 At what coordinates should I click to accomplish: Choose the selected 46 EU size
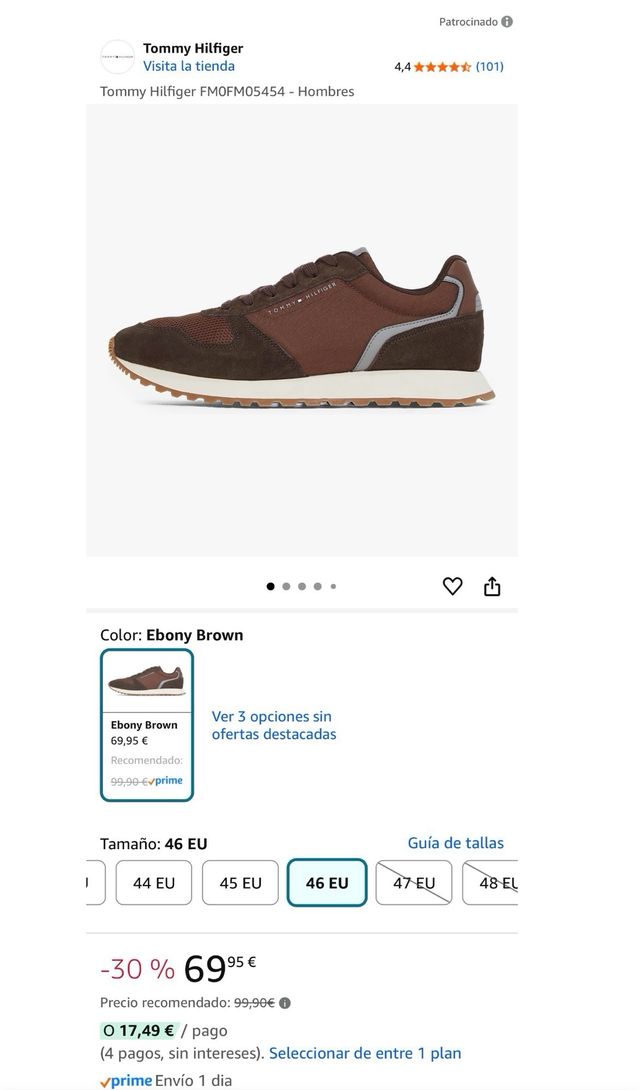(327, 883)
